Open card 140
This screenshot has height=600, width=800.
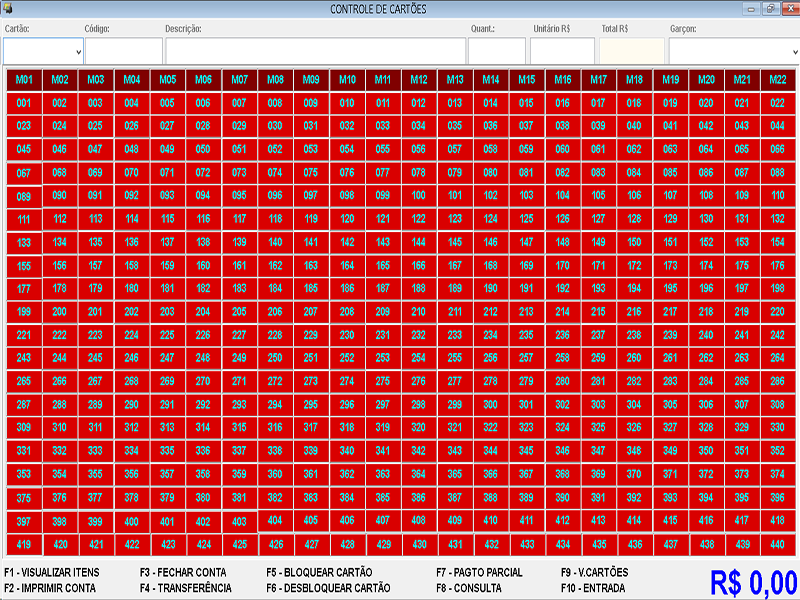click(275, 242)
